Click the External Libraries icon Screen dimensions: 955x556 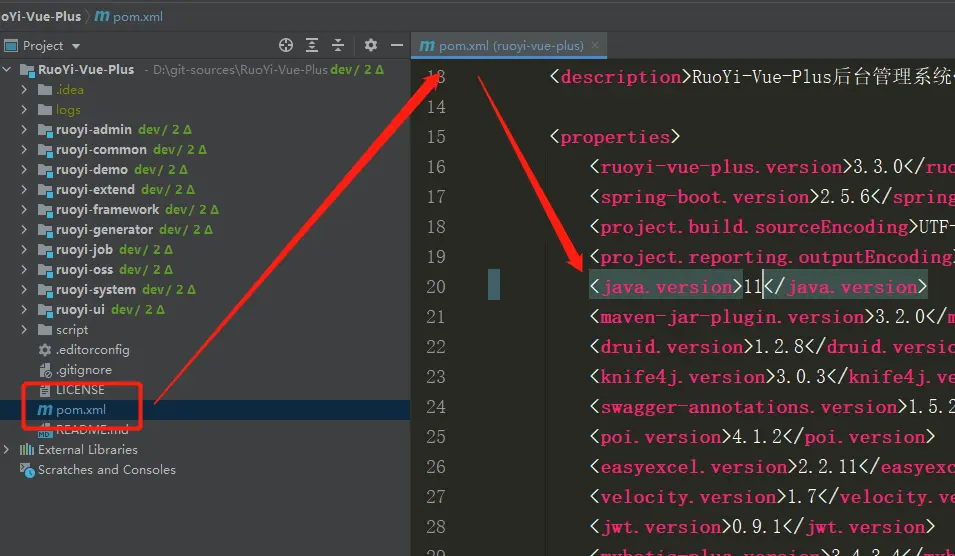[x=27, y=449]
